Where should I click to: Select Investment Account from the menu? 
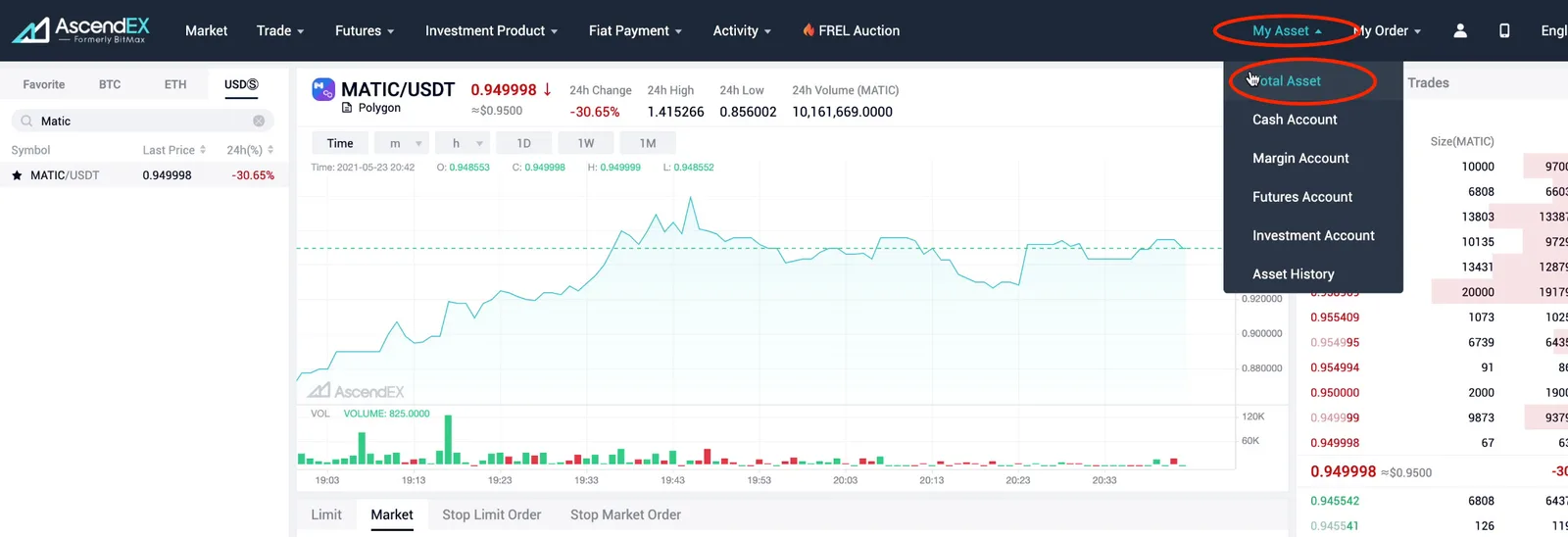pyautogui.click(x=1313, y=235)
